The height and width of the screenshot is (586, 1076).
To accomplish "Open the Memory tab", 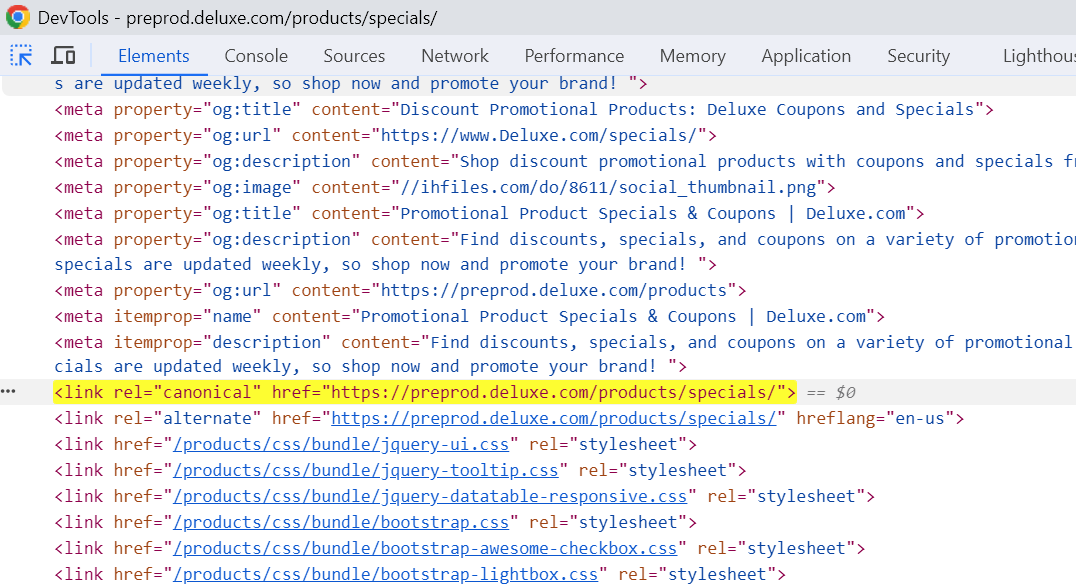I will [692, 56].
